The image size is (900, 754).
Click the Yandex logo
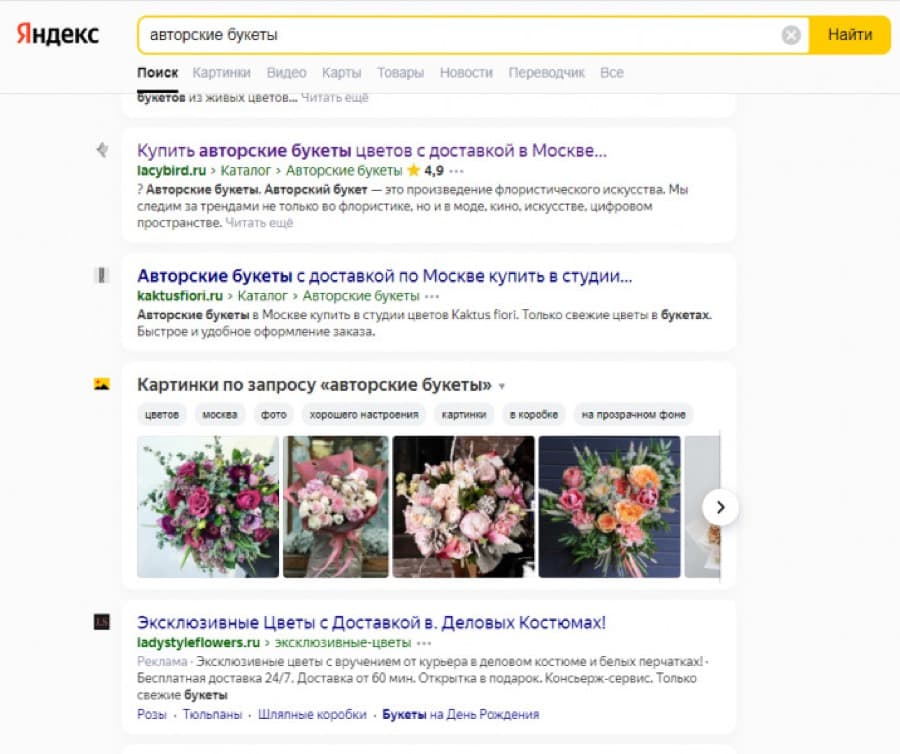pyautogui.click(x=57, y=34)
